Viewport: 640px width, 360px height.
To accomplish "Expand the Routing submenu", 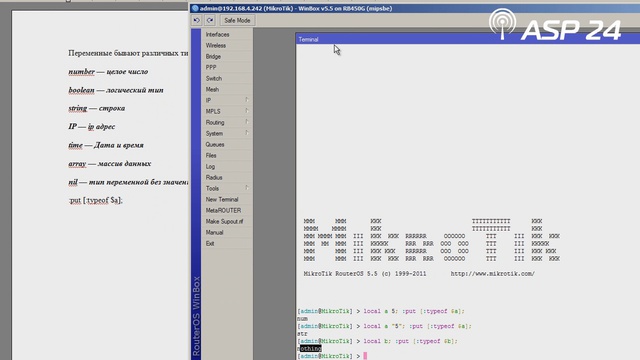I will pyautogui.click(x=227, y=122).
